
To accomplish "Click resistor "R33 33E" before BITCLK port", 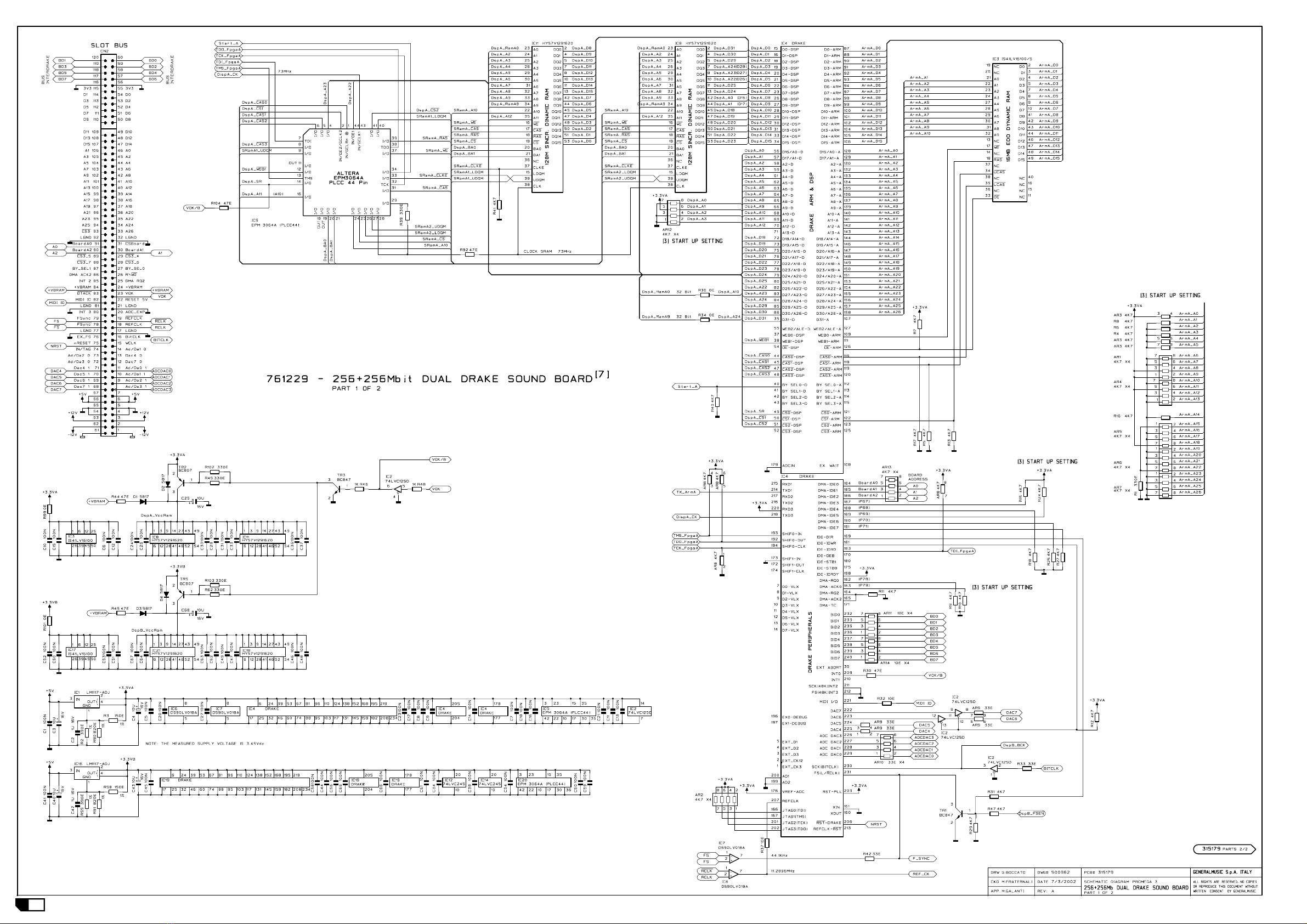I will (x=1027, y=769).
